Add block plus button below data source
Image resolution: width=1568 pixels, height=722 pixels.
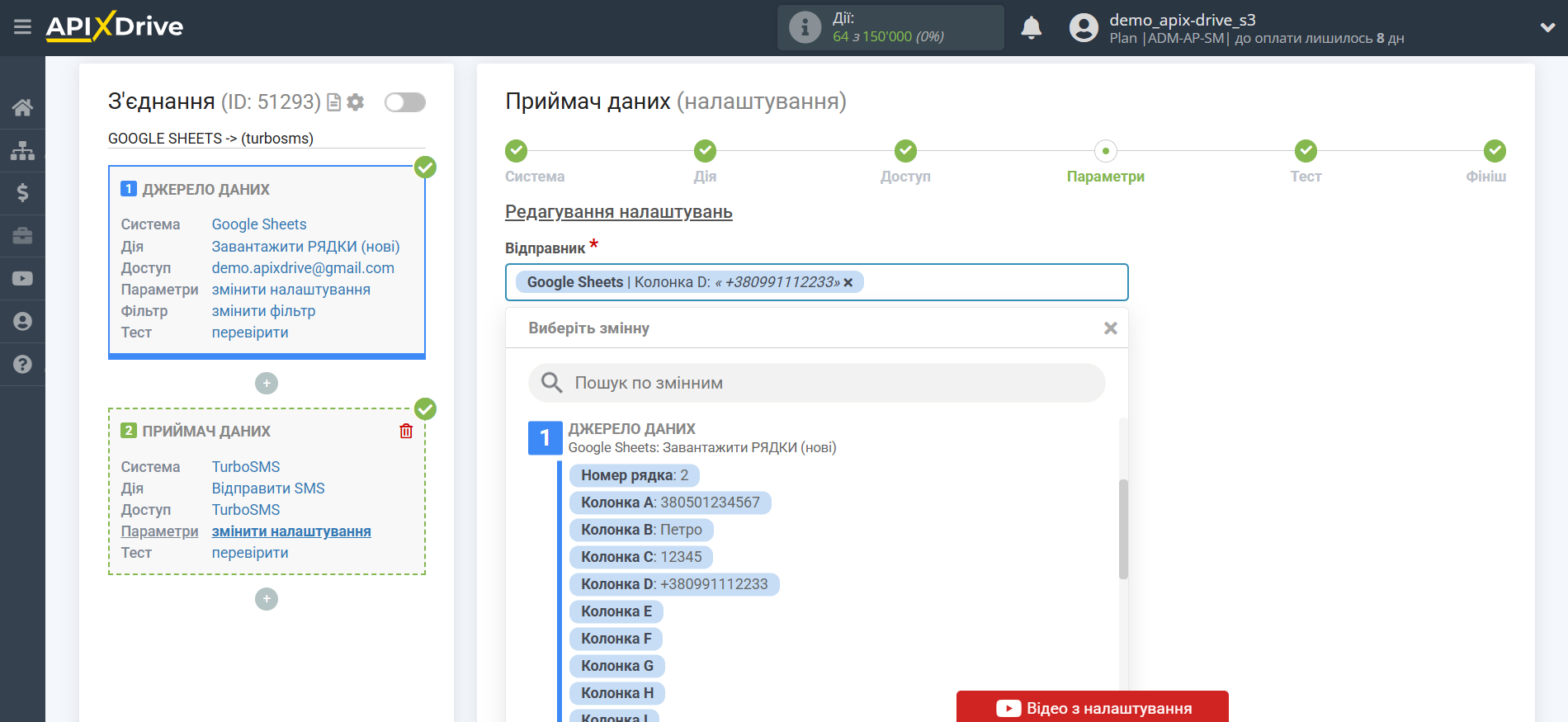pos(267,383)
